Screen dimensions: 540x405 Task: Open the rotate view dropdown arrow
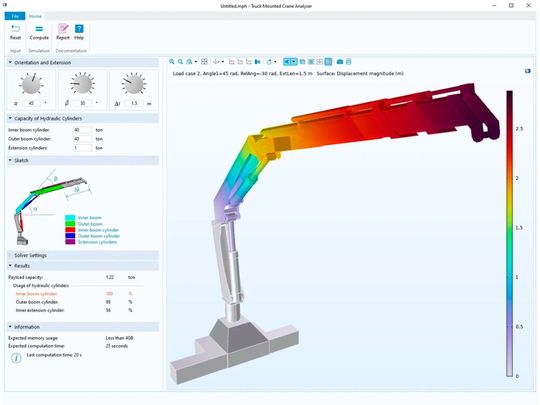point(275,62)
